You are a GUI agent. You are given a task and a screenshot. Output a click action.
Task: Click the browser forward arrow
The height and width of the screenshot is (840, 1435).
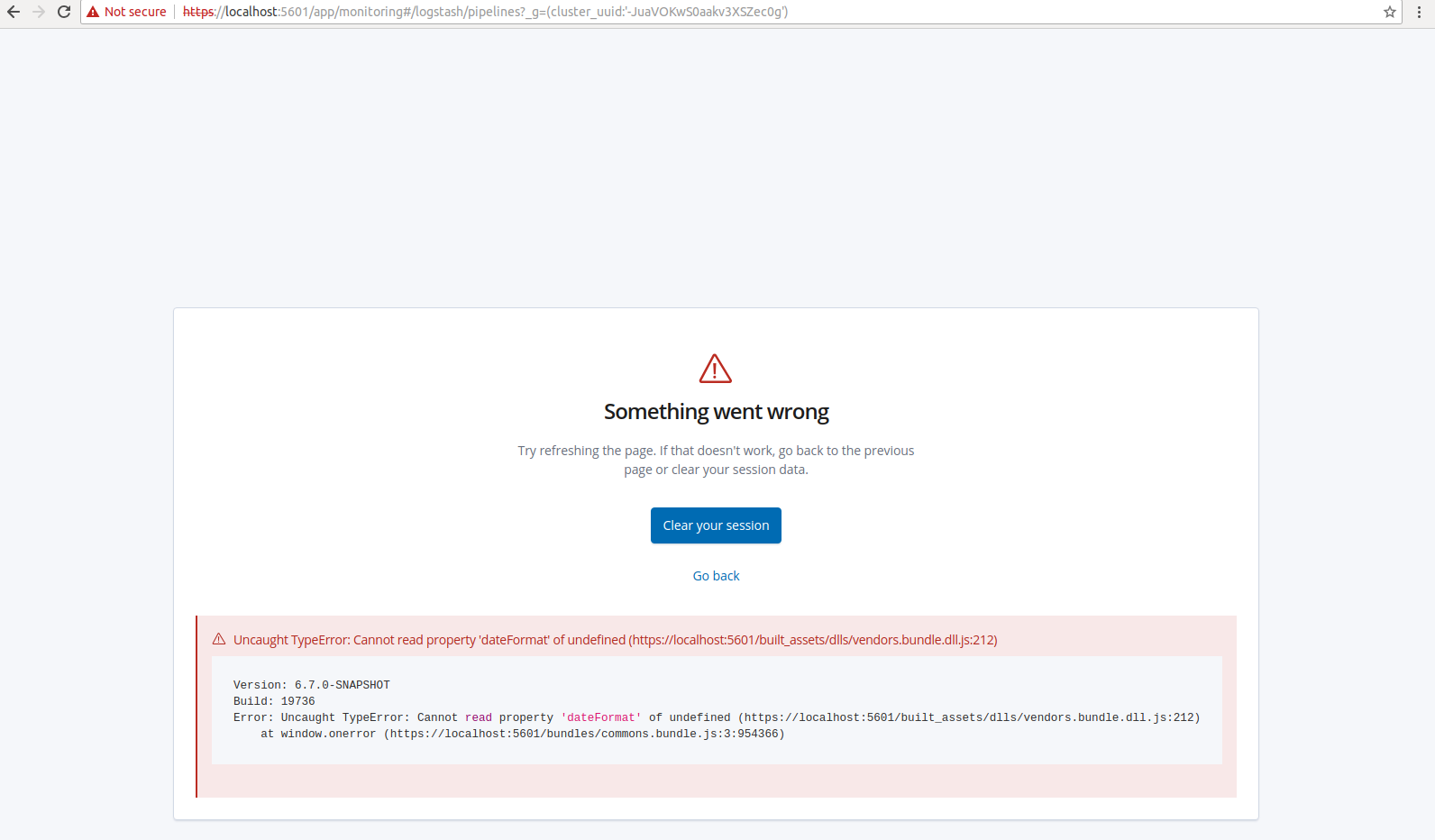[39, 12]
